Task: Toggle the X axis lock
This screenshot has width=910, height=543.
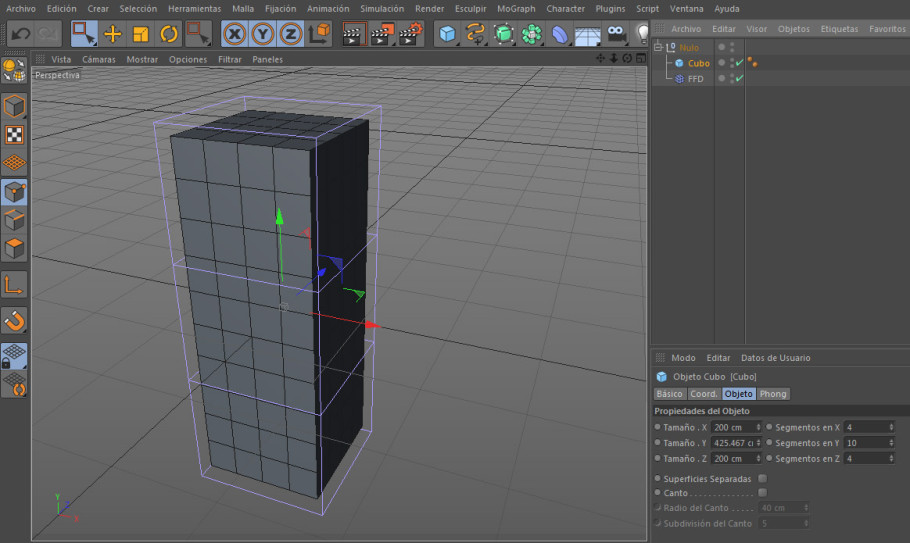Action: 234,34
